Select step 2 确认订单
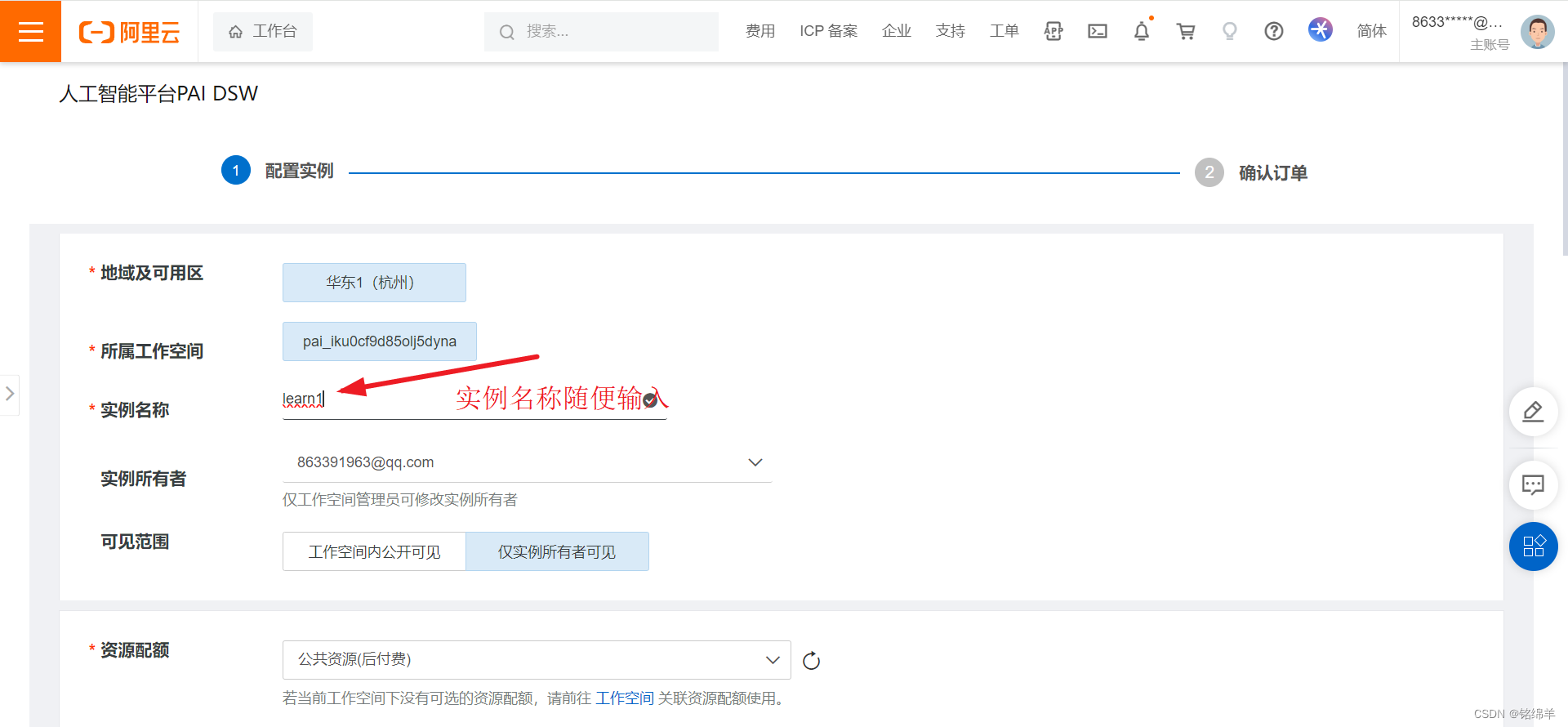The height and width of the screenshot is (727, 1568). pos(1251,172)
